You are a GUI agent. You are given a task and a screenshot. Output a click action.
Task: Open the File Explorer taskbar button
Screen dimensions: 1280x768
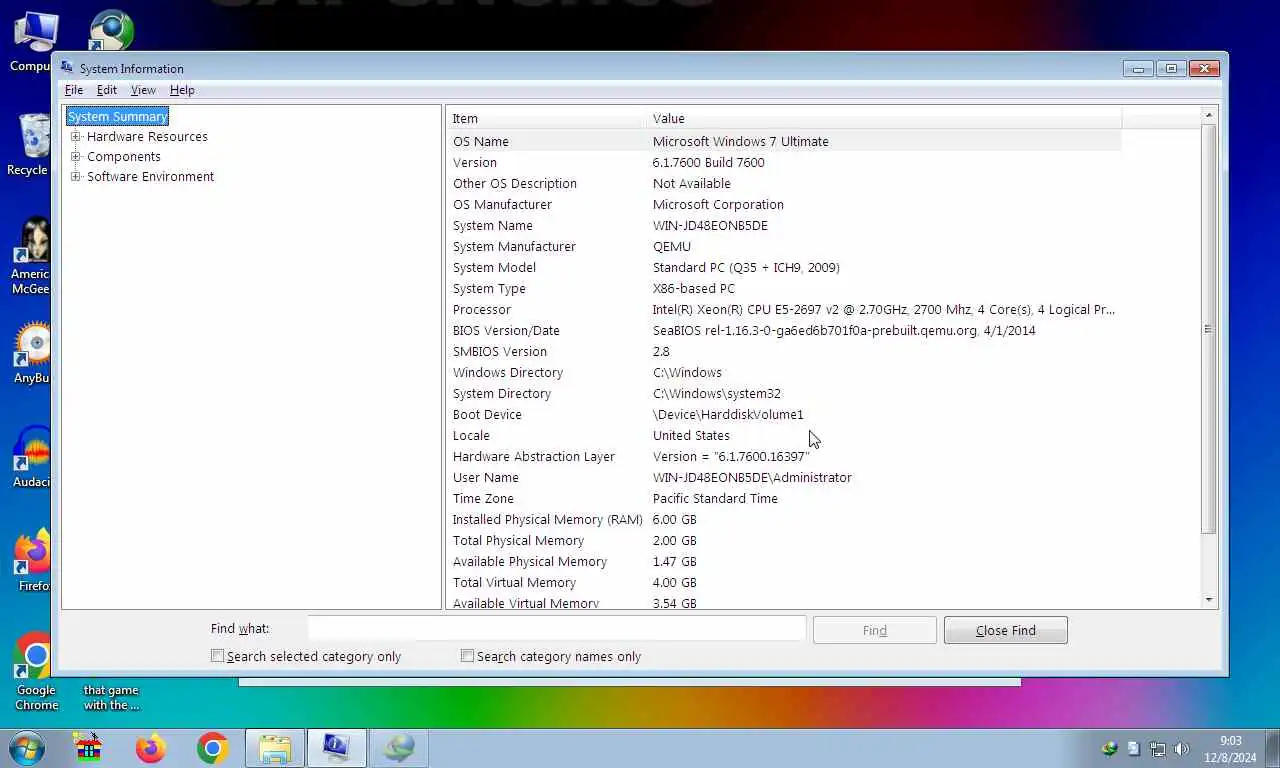pyautogui.click(x=274, y=748)
